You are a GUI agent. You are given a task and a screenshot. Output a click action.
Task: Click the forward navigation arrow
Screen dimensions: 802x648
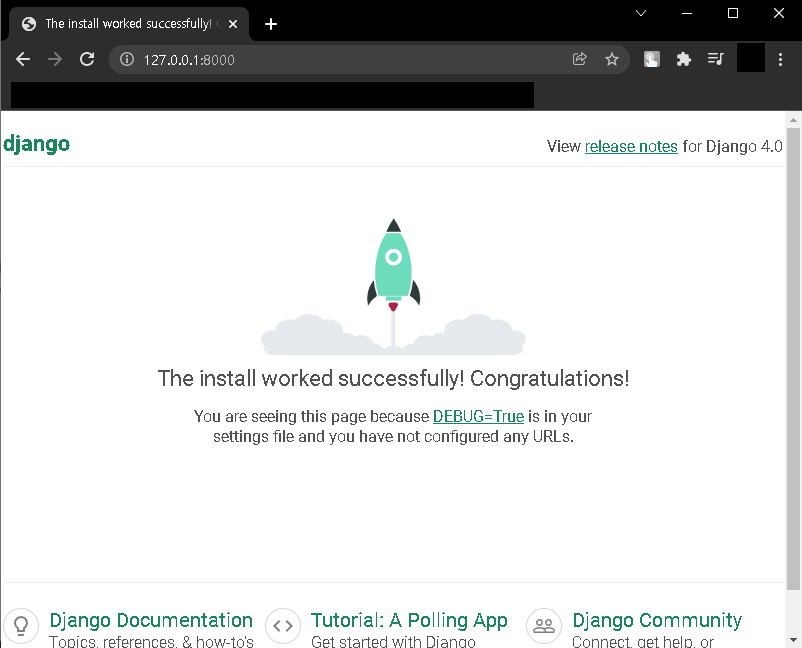tap(55, 59)
